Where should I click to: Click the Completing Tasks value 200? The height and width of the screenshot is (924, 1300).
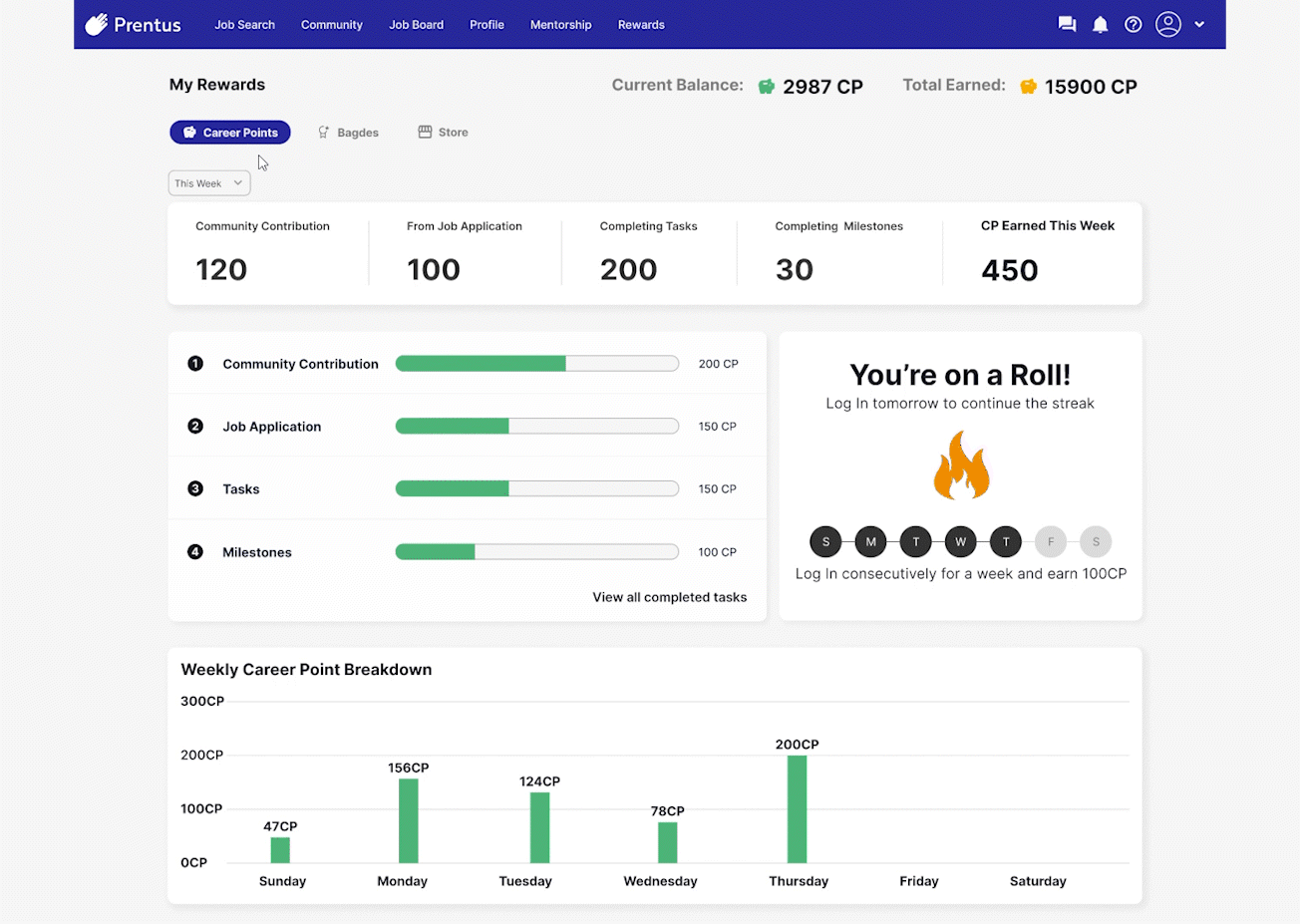(x=629, y=270)
